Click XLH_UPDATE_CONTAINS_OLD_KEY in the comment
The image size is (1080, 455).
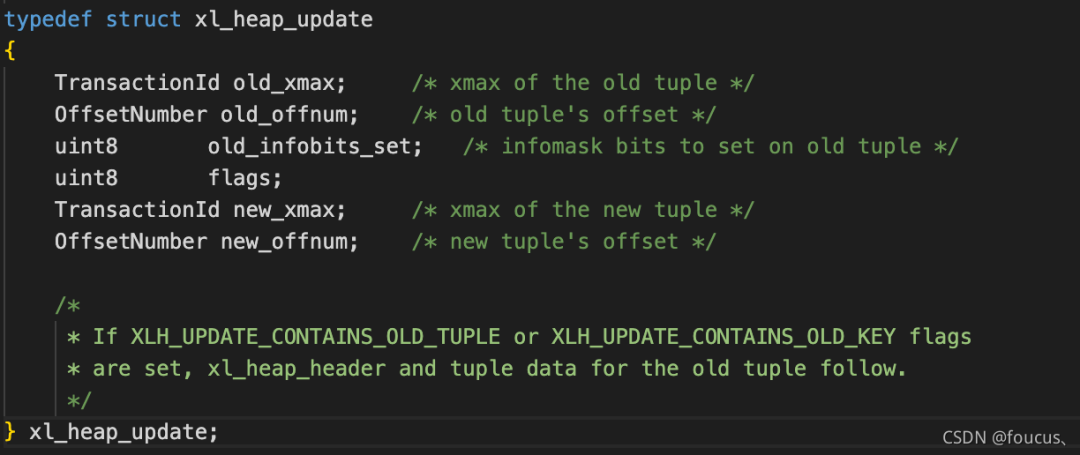pyautogui.click(x=724, y=336)
